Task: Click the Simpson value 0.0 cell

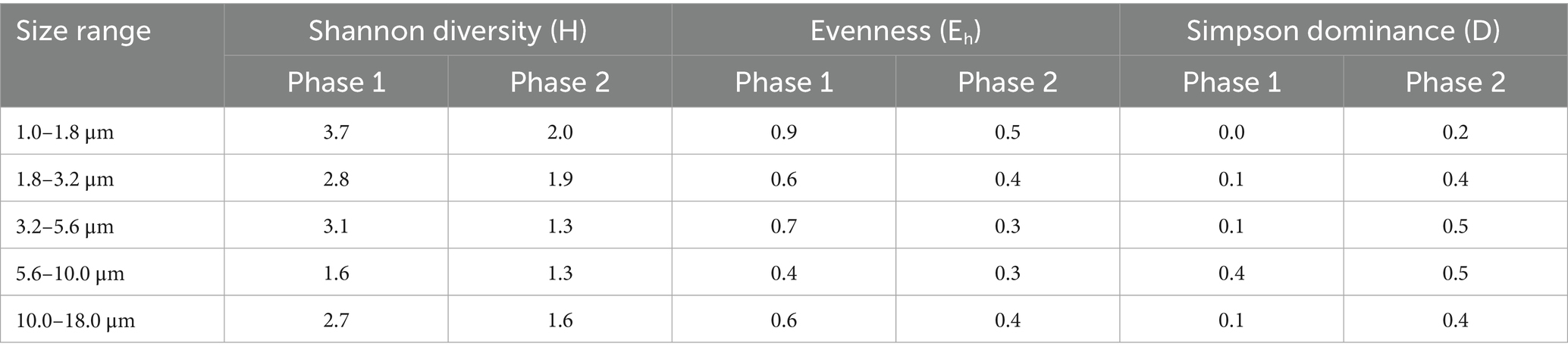Action: tap(1231, 133)
